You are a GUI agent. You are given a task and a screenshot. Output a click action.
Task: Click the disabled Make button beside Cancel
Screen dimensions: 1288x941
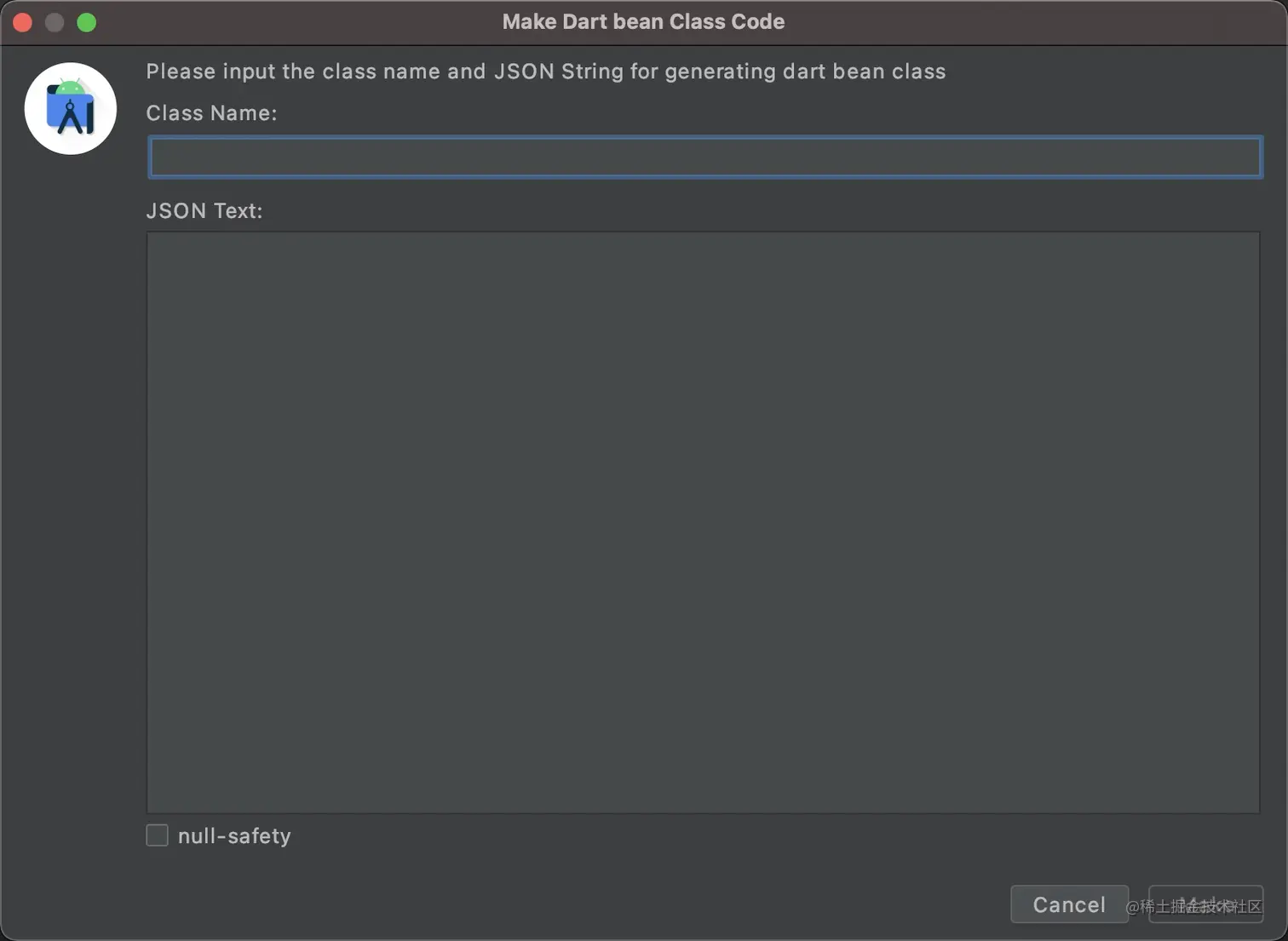[x=1205, y=904]
